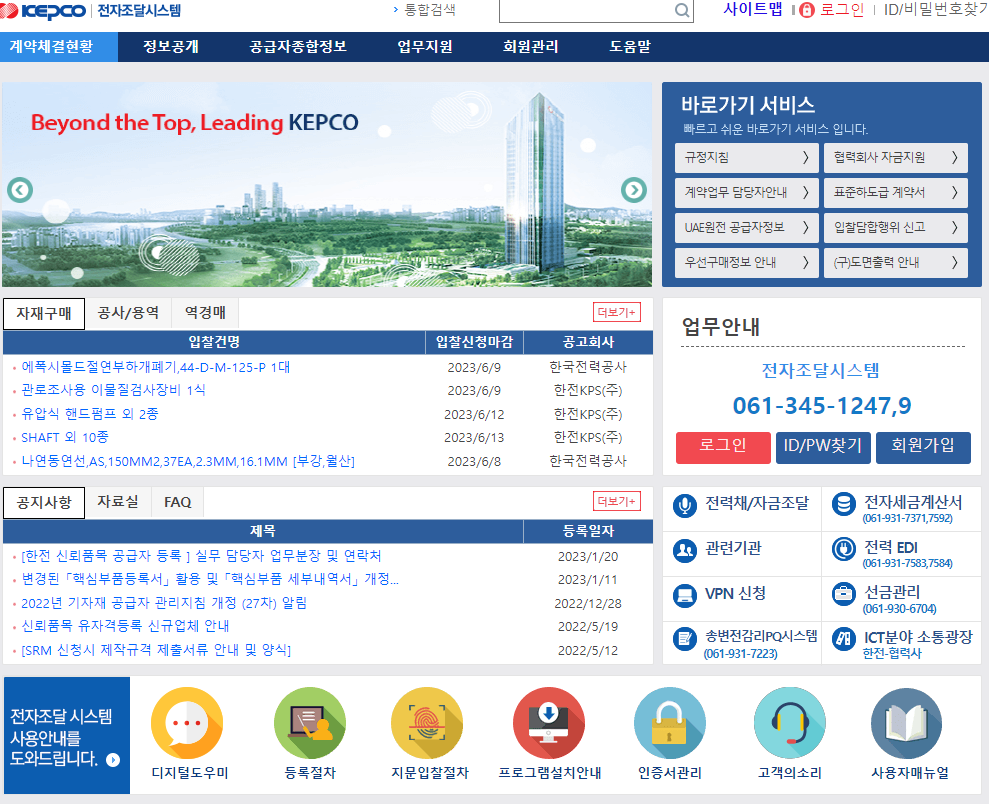This screenshot has height=804, width=989.
Task: Open notice 신뢰품목 유자격등록 신규업체 안내
Action: pos(126,627)
